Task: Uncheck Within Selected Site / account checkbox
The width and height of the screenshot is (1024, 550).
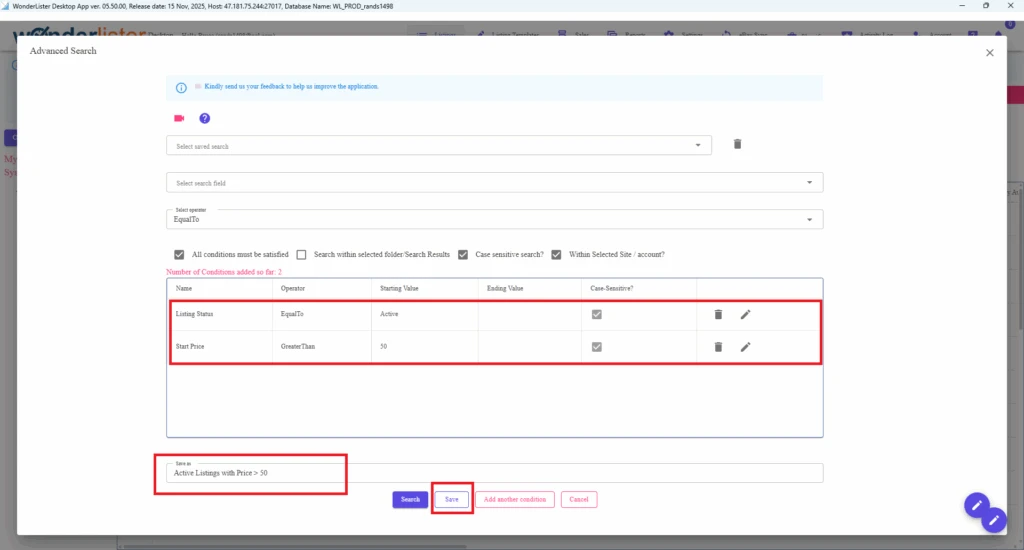Action: pos(556,254)
